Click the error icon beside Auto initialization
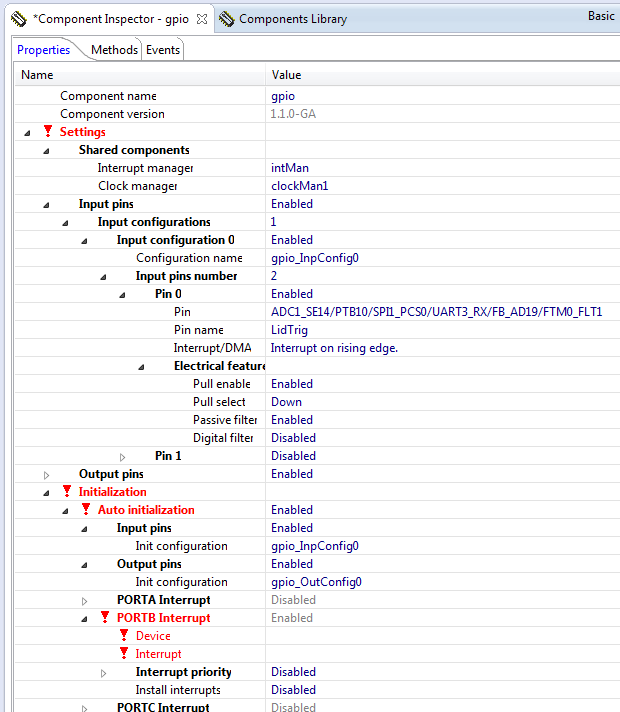The width and height of the screenshot is (620, 712). pyautogui.click(x=86, y=510)
